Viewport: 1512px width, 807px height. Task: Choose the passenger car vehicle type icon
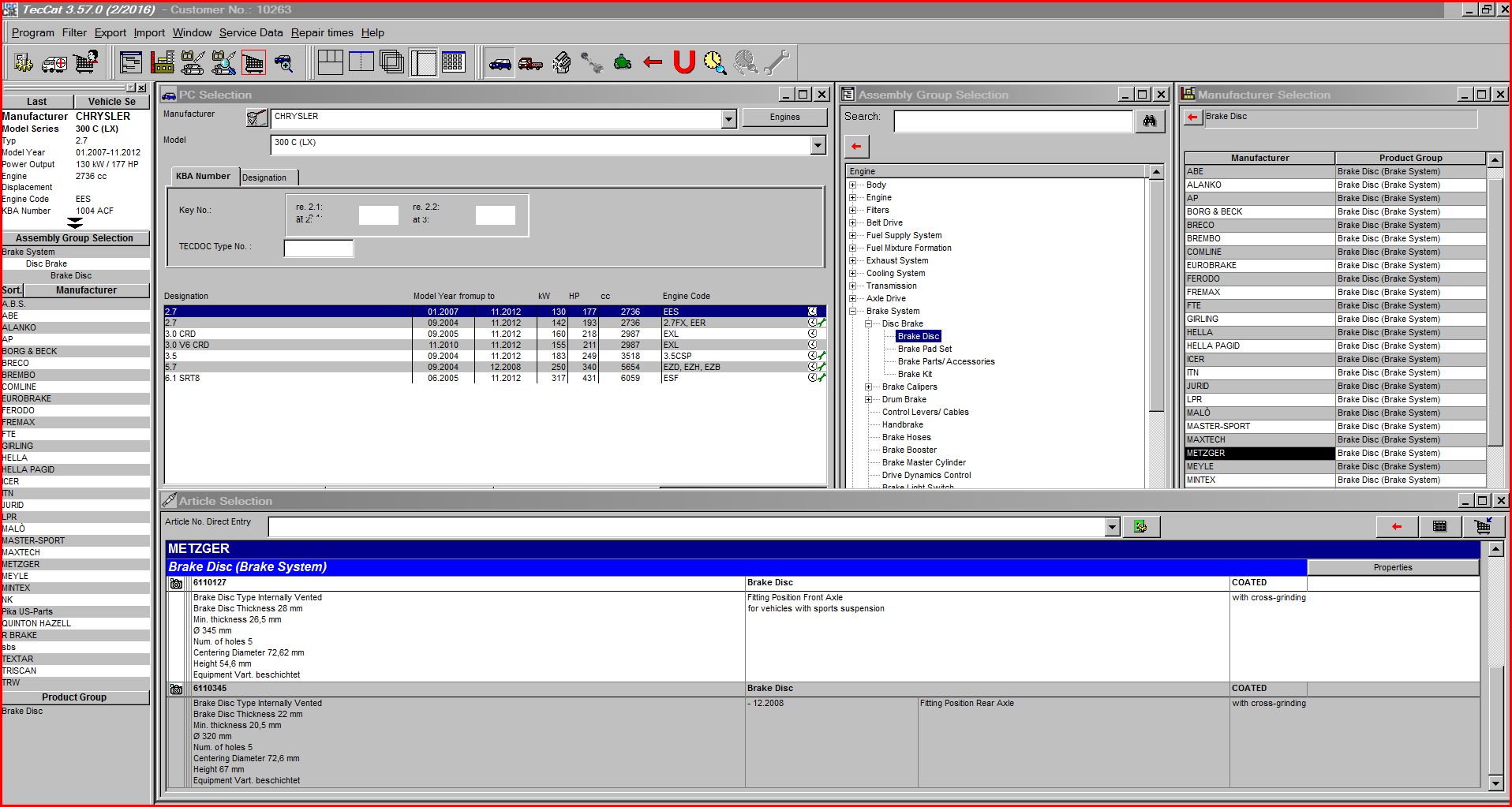pyautogui.click(x=500, y=62)
